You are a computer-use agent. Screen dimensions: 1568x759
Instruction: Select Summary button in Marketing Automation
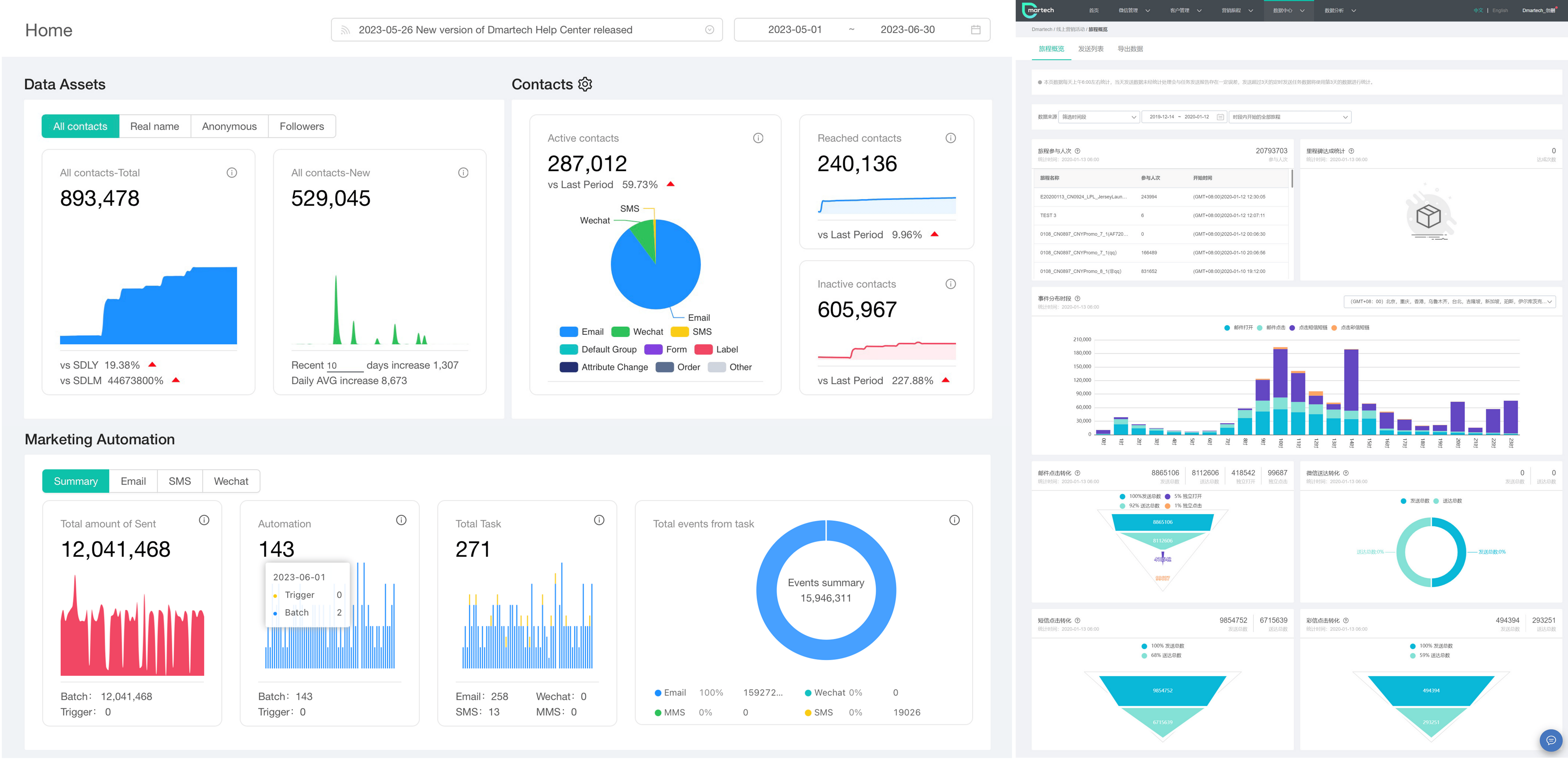76,481
